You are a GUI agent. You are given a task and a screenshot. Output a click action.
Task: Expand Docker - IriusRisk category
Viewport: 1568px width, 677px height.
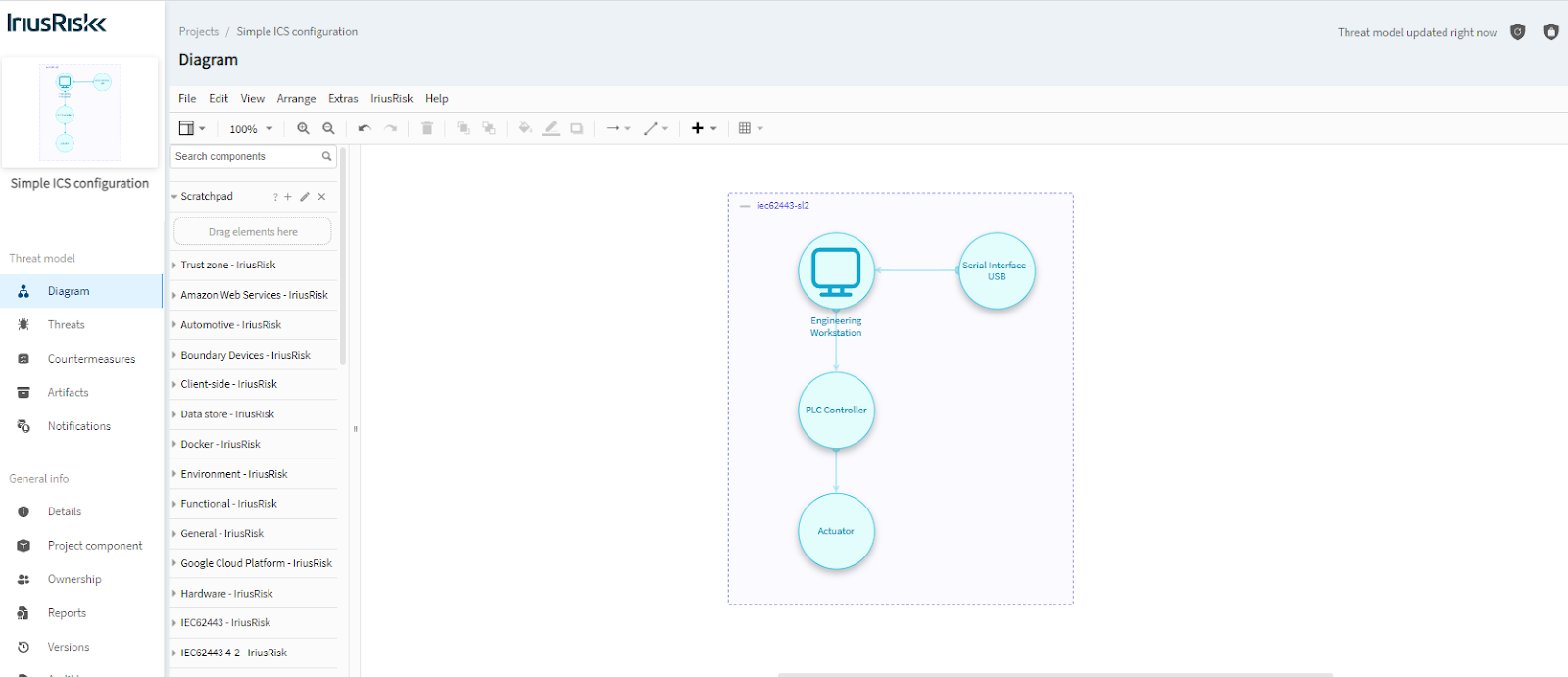[x=254, y=444]
